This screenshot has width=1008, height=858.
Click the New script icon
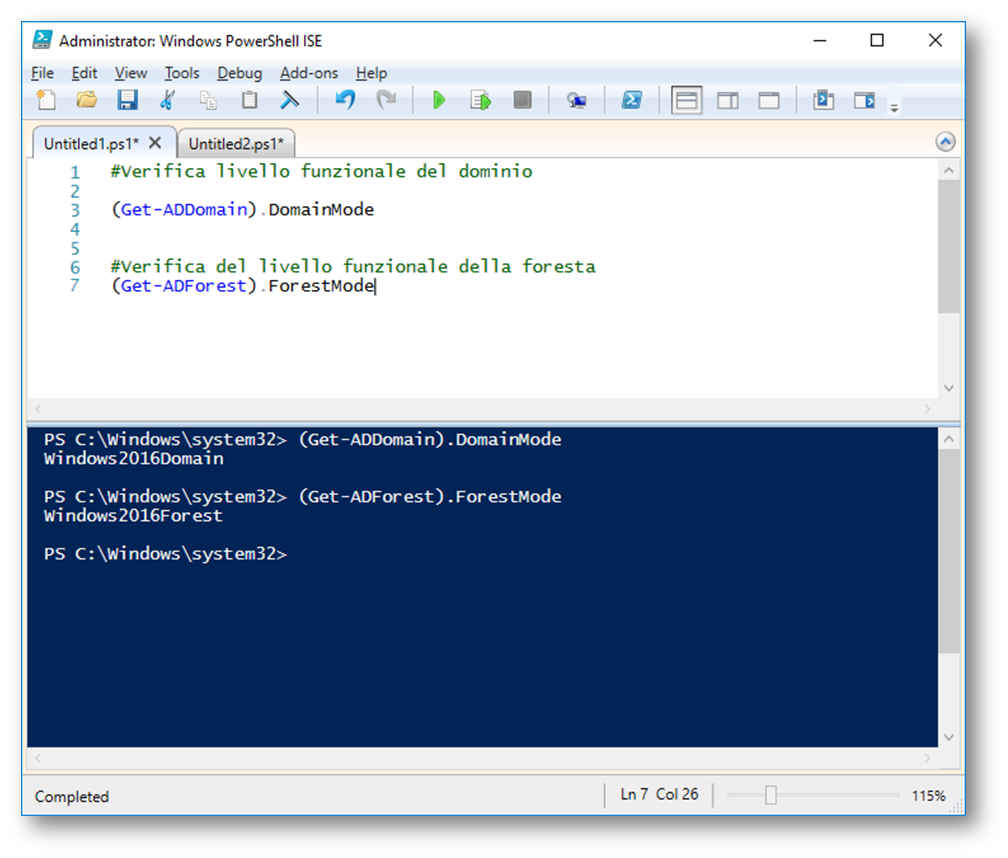click(x=46, y=100)
